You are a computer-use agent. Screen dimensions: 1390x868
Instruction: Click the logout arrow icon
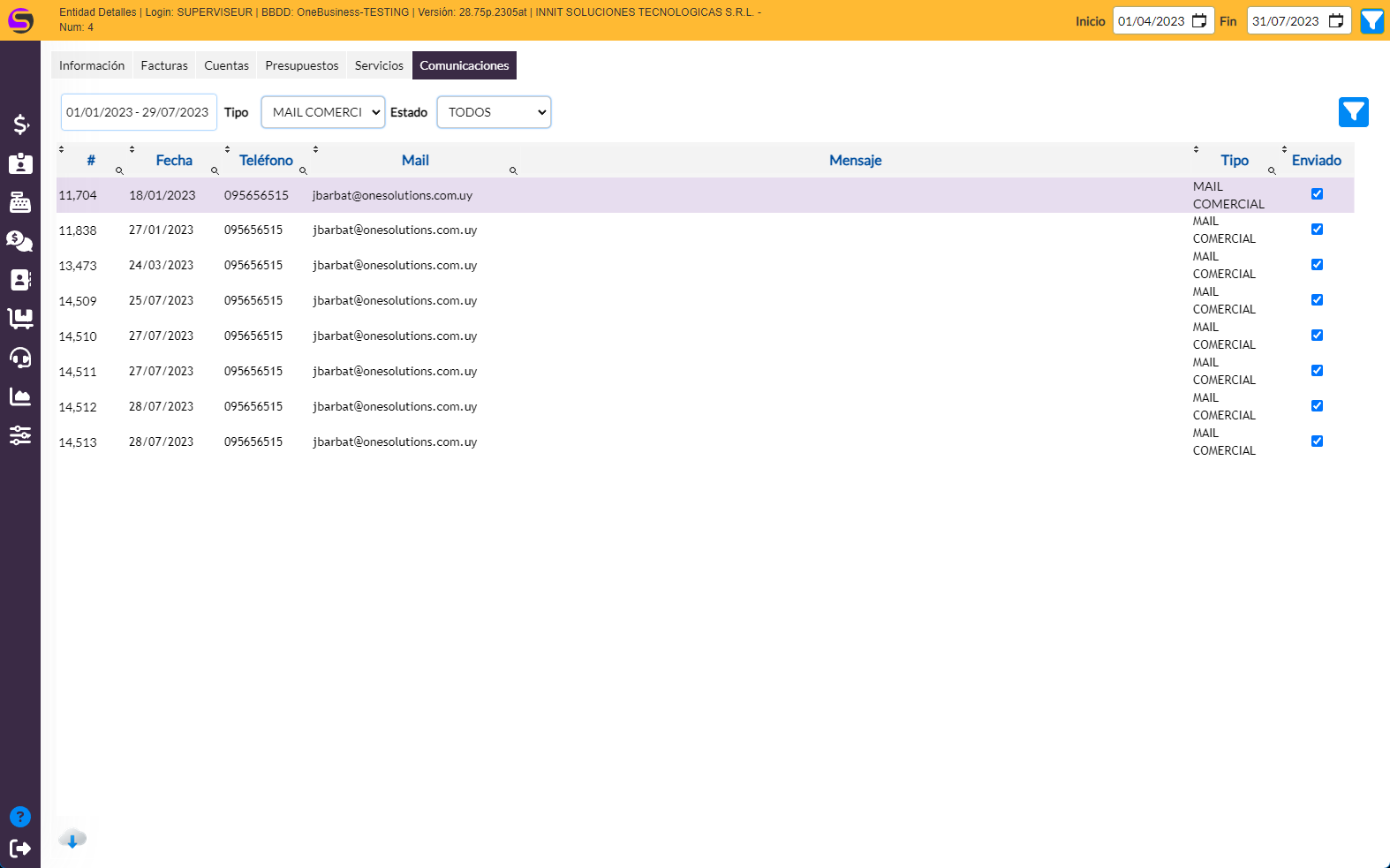(20, 849)
